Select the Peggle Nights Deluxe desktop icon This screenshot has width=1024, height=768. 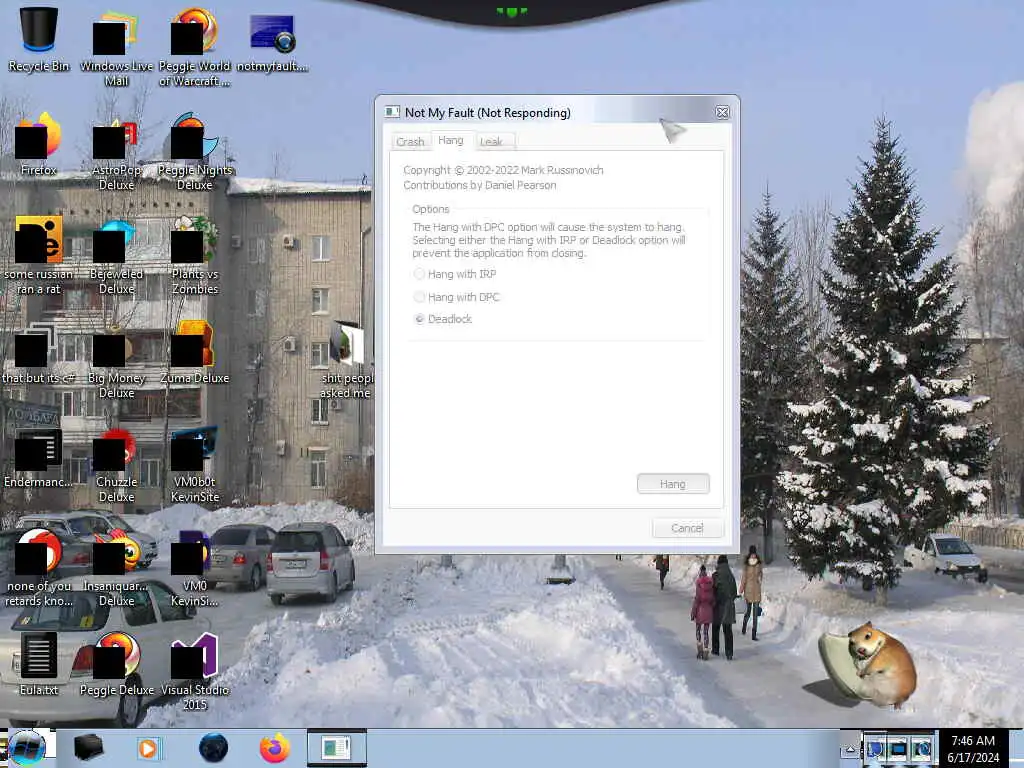point(195,152)
